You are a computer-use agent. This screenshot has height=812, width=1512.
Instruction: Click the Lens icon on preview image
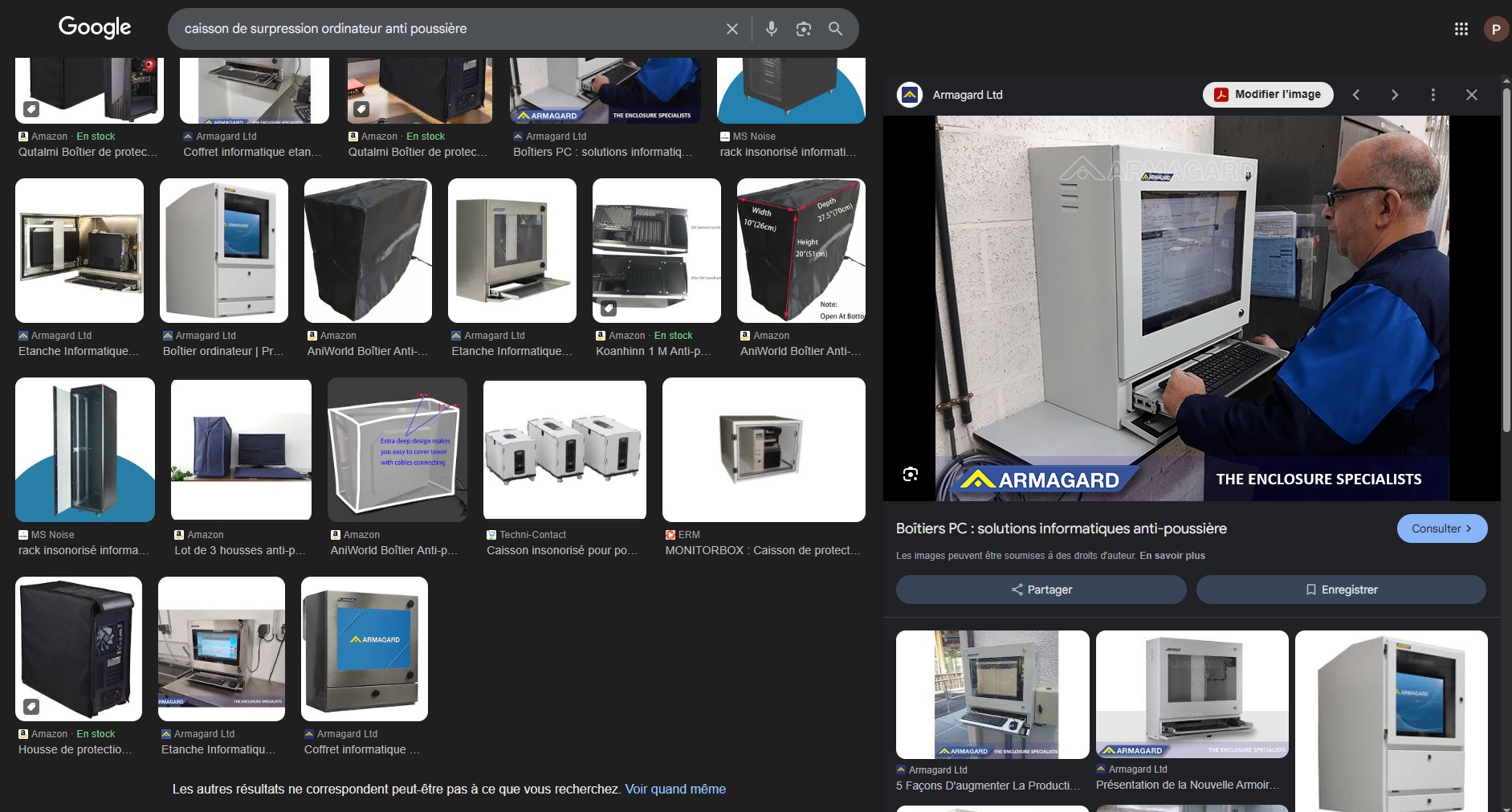(910, 474)
